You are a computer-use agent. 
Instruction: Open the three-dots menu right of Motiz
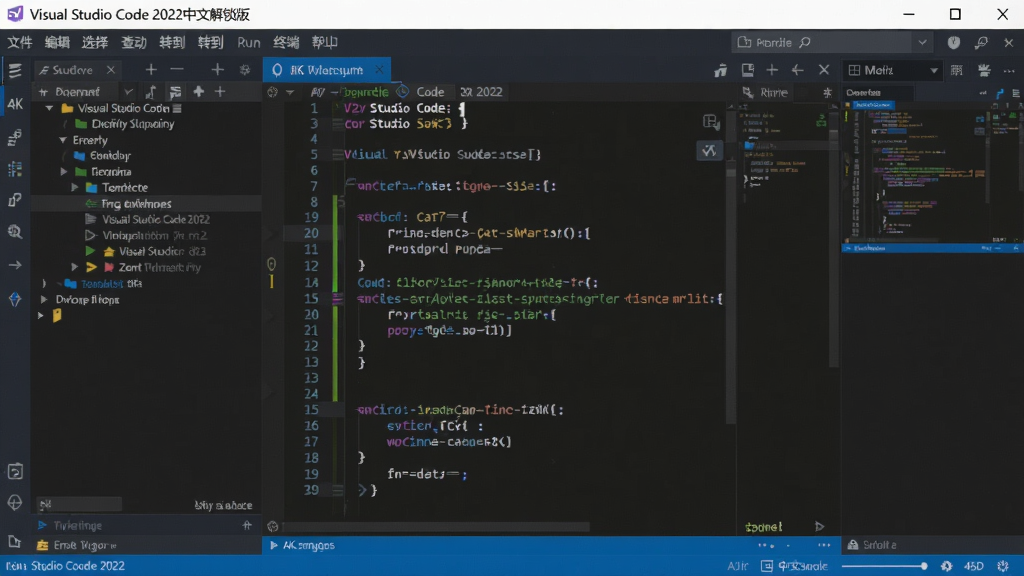tap(1009, 71)
